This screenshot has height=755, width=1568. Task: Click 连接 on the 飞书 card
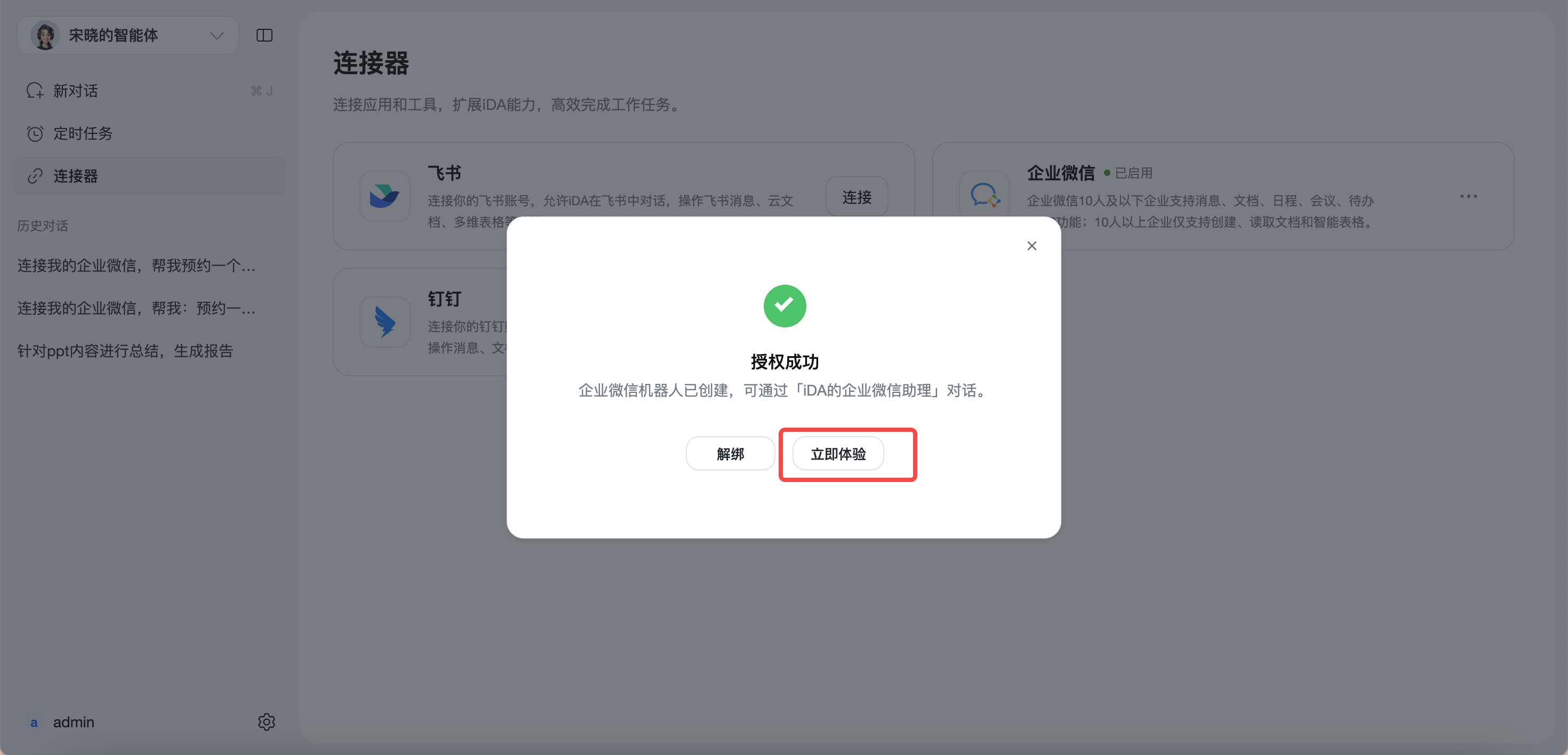click(x=857, y=197)
